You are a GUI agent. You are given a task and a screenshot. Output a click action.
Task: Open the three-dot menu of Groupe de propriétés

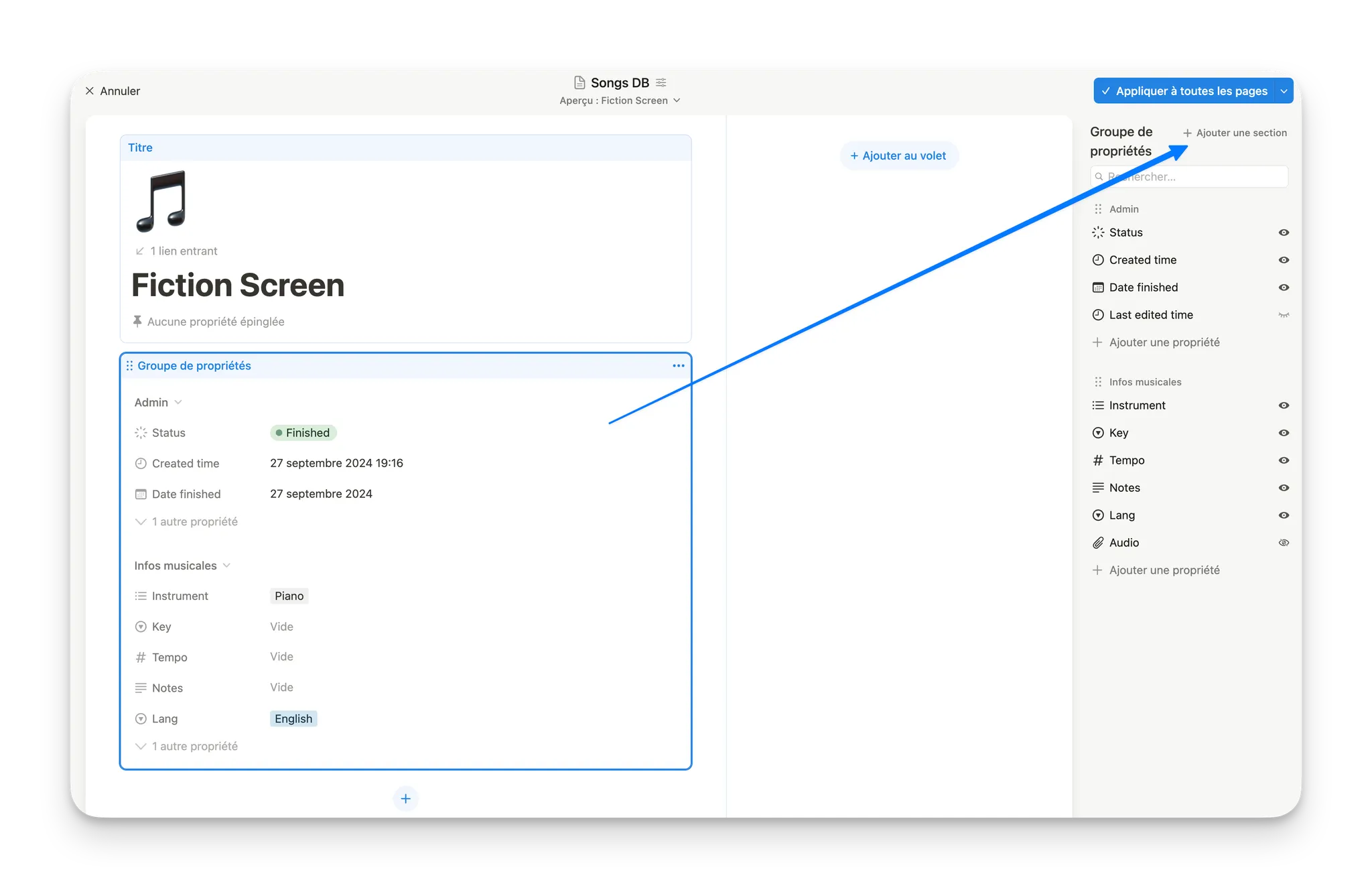pos(678,366)
